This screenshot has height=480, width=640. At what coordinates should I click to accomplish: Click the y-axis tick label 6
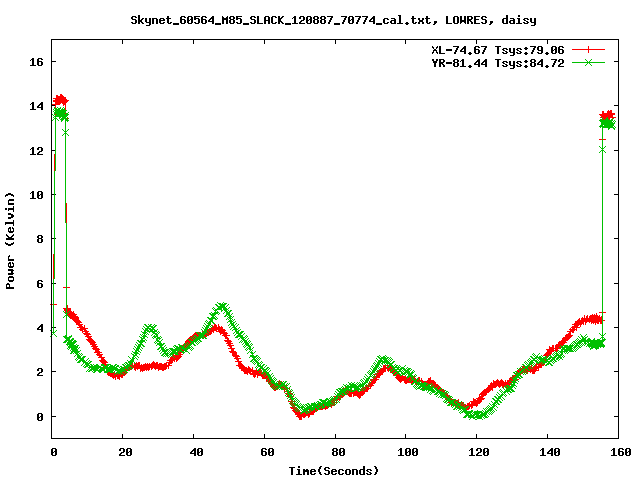40,284
